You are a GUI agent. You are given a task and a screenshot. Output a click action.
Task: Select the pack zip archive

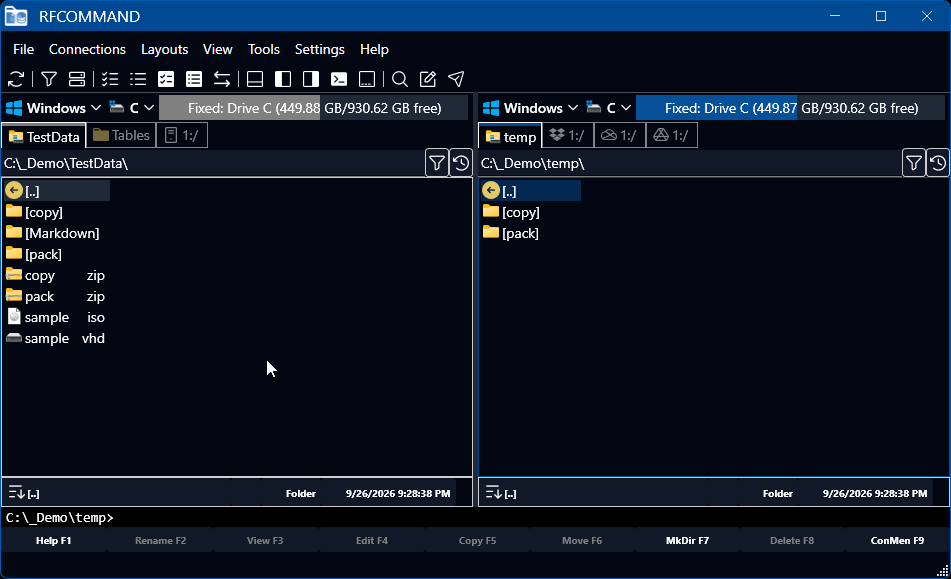(x=56, y=296)
